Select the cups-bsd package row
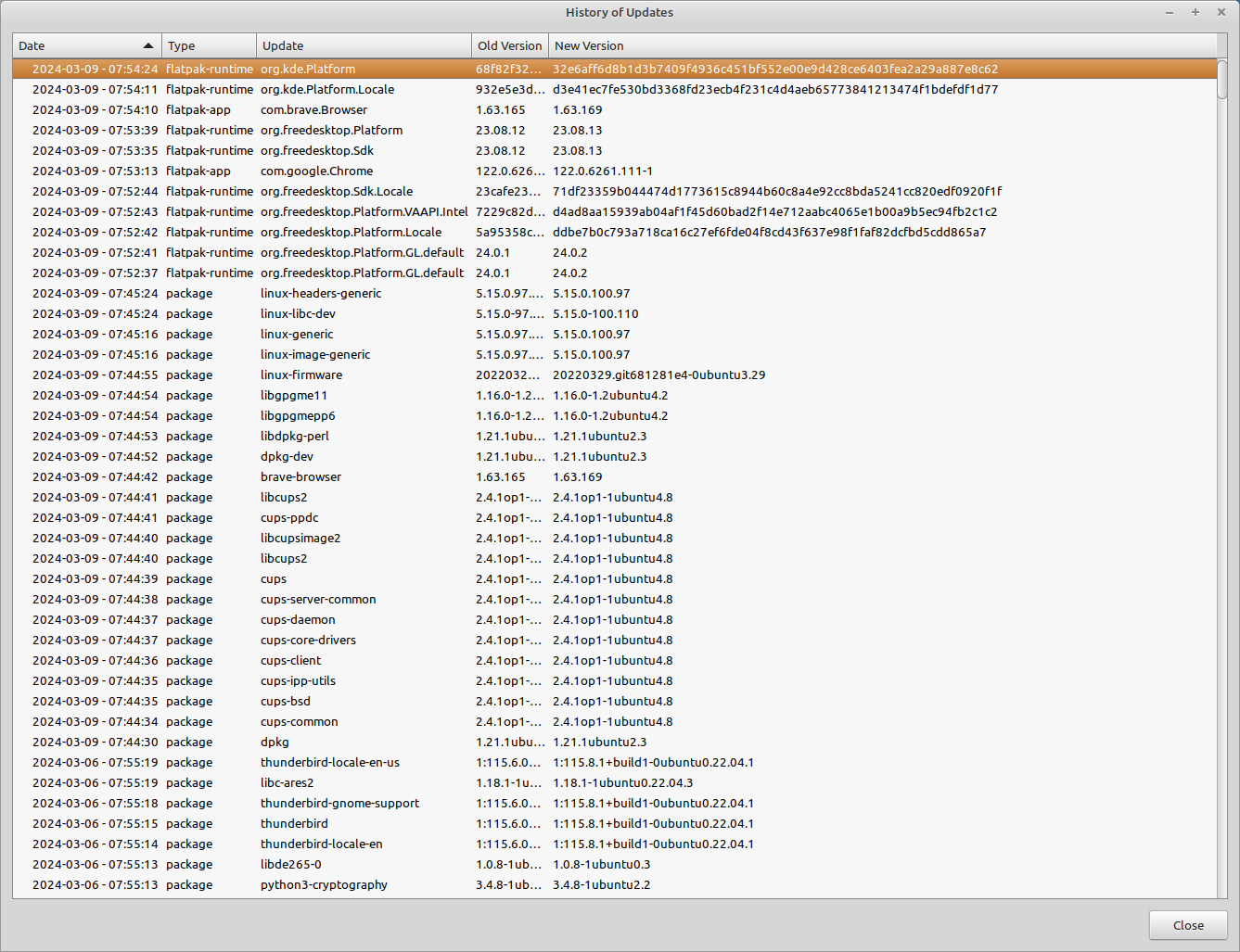 click(x=614, y=701)
